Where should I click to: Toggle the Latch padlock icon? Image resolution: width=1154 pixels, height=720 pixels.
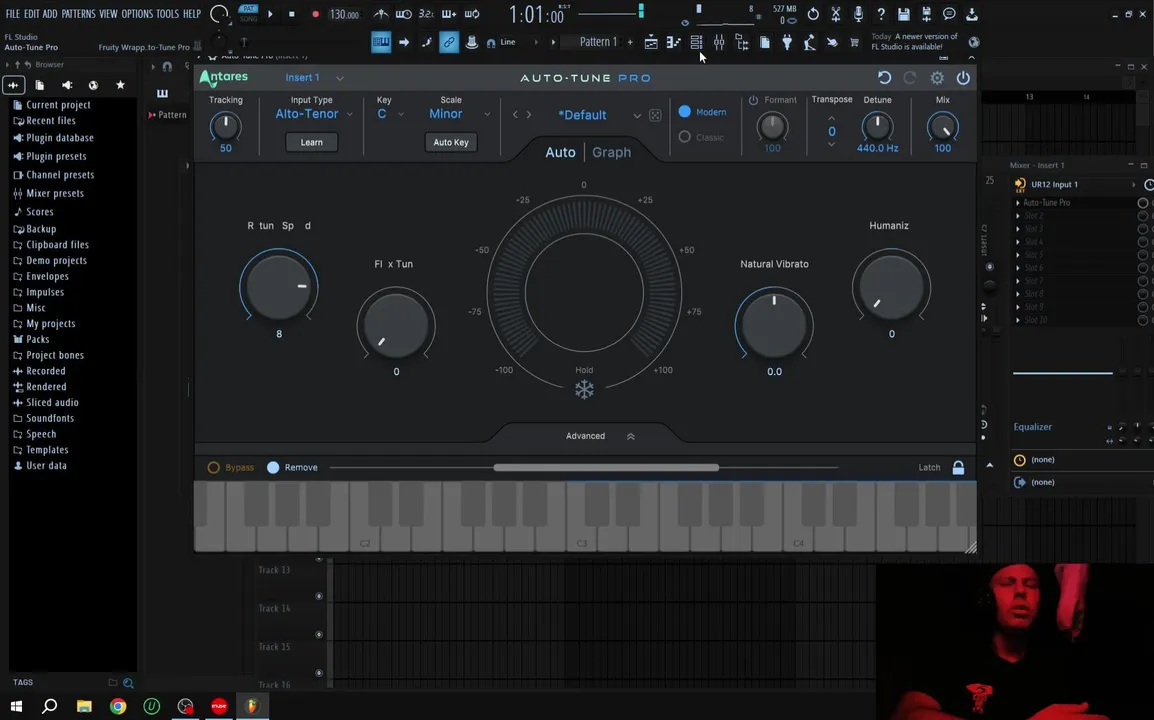tap(958, 467)
